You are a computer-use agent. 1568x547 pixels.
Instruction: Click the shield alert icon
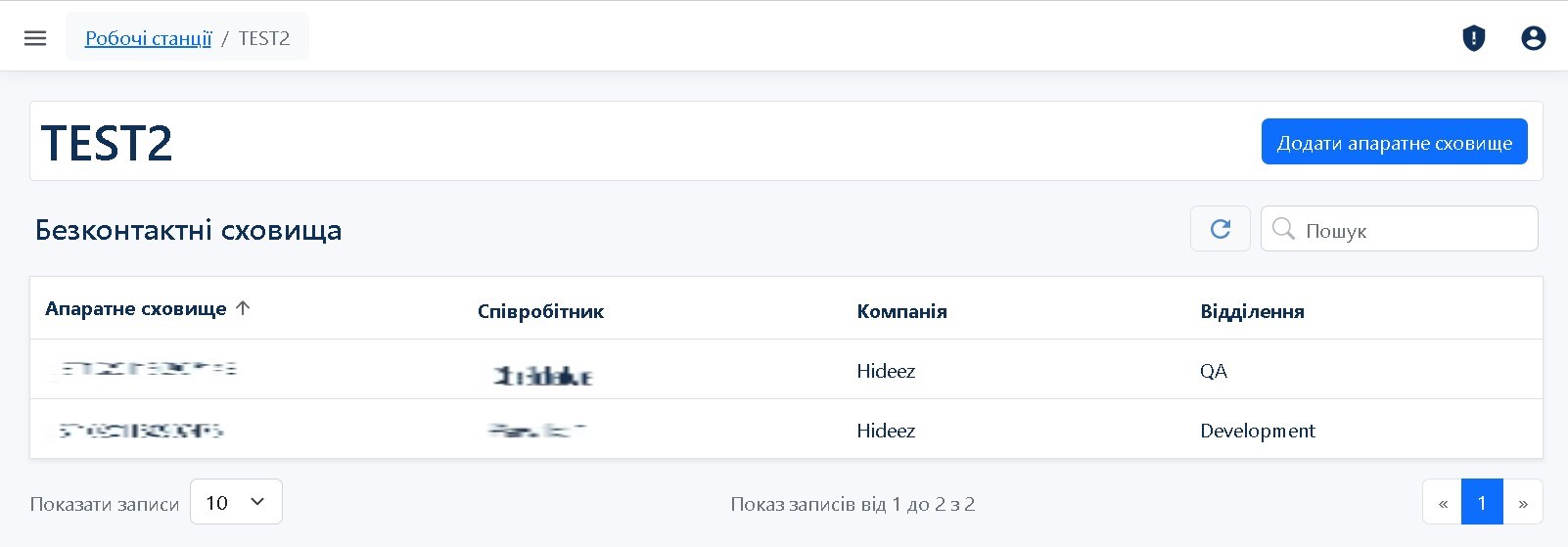pos(1473,38)
